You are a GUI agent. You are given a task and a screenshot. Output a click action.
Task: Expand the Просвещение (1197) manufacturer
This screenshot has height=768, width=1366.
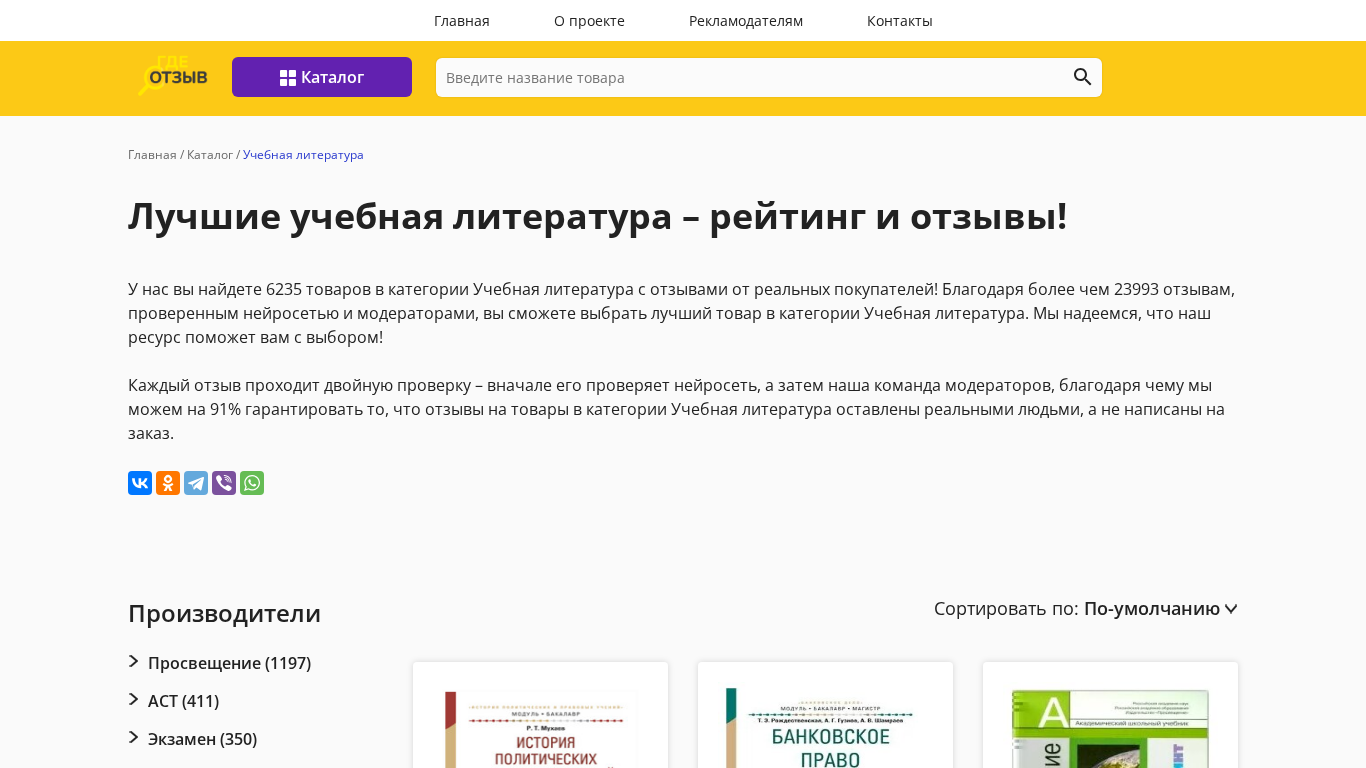(x=220, y=663)
